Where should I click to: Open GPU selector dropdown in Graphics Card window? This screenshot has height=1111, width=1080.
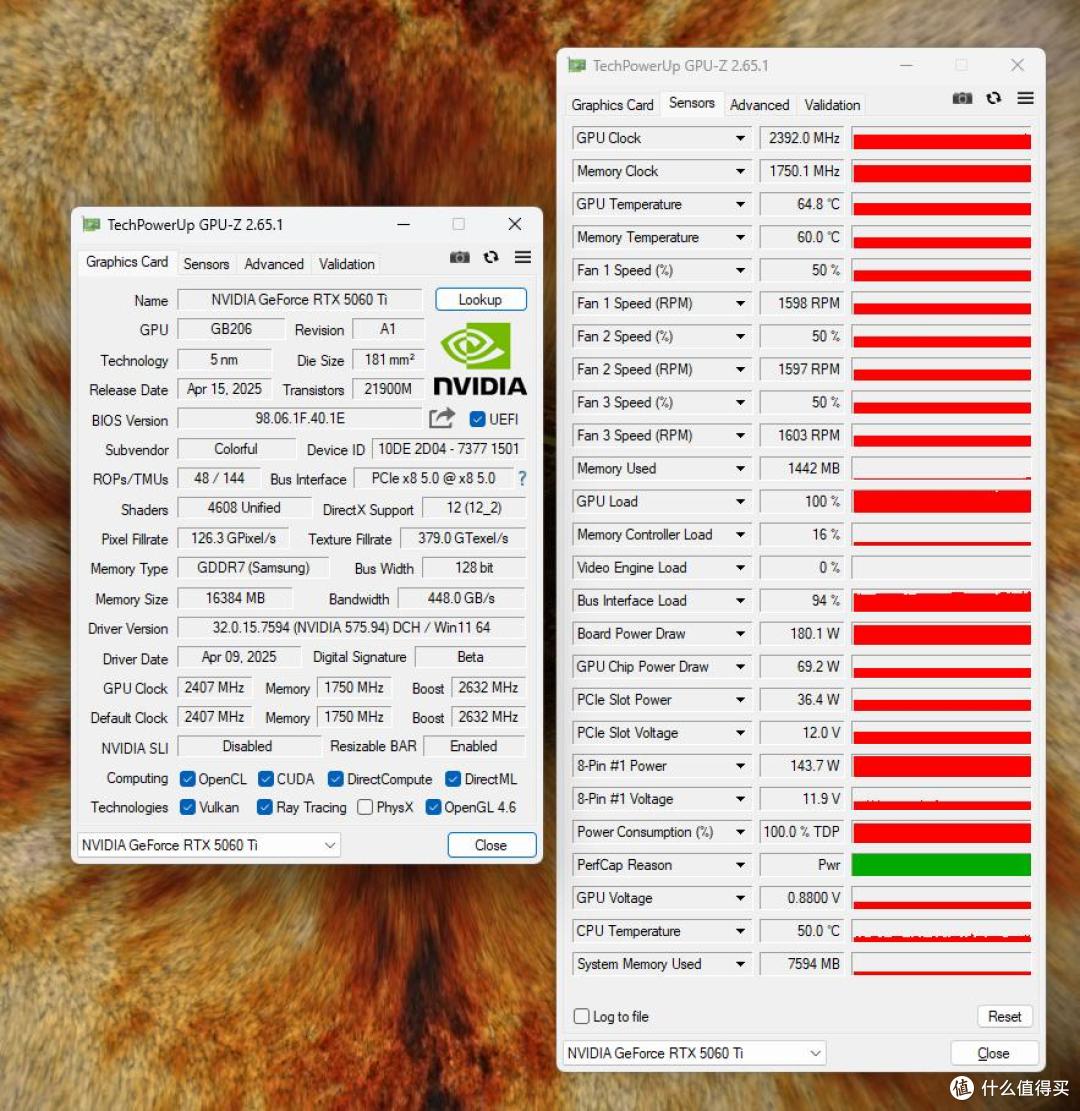point(209,845)
